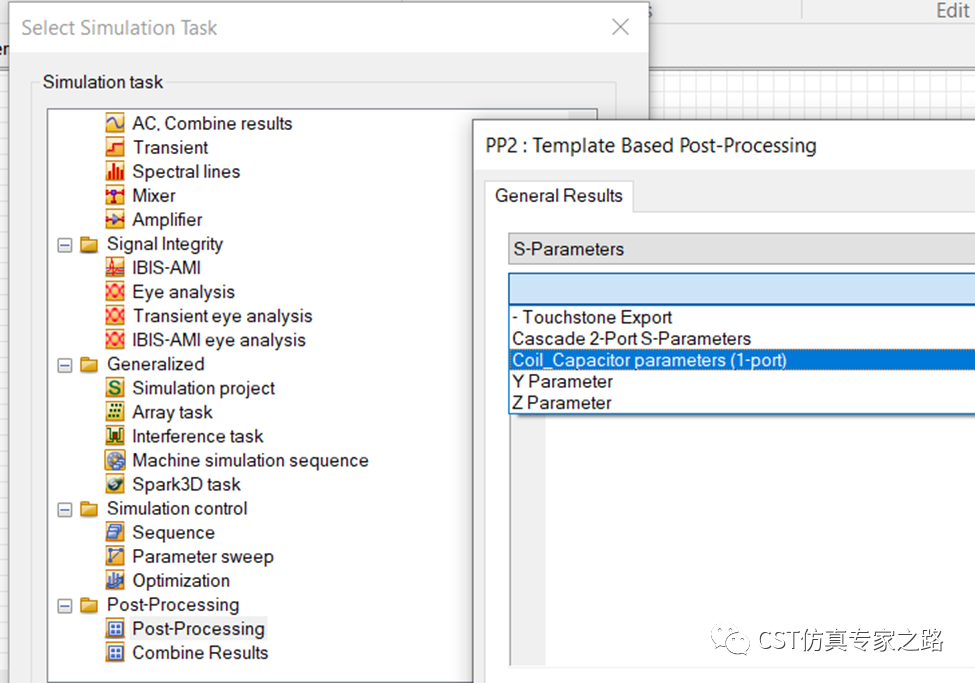This screenshot has width=975, height=683.
Task: Click the Transient task icon
Action: [x=115, y=147]
